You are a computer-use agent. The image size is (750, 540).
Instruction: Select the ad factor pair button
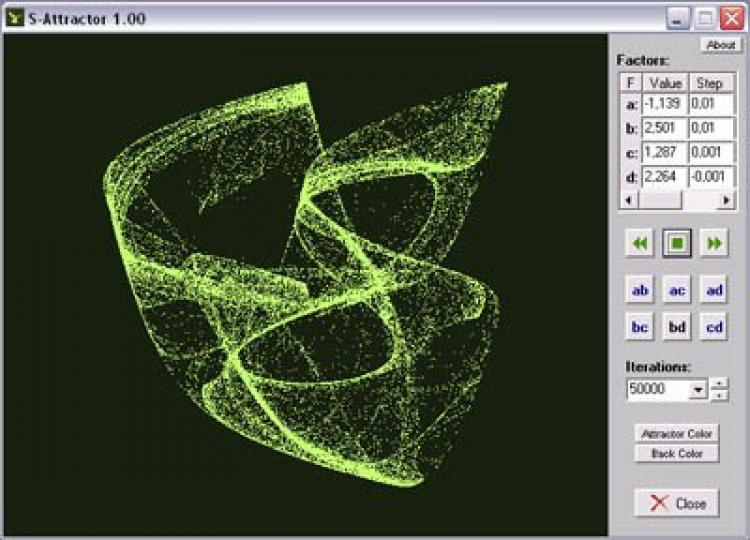[x=714, y=290]
